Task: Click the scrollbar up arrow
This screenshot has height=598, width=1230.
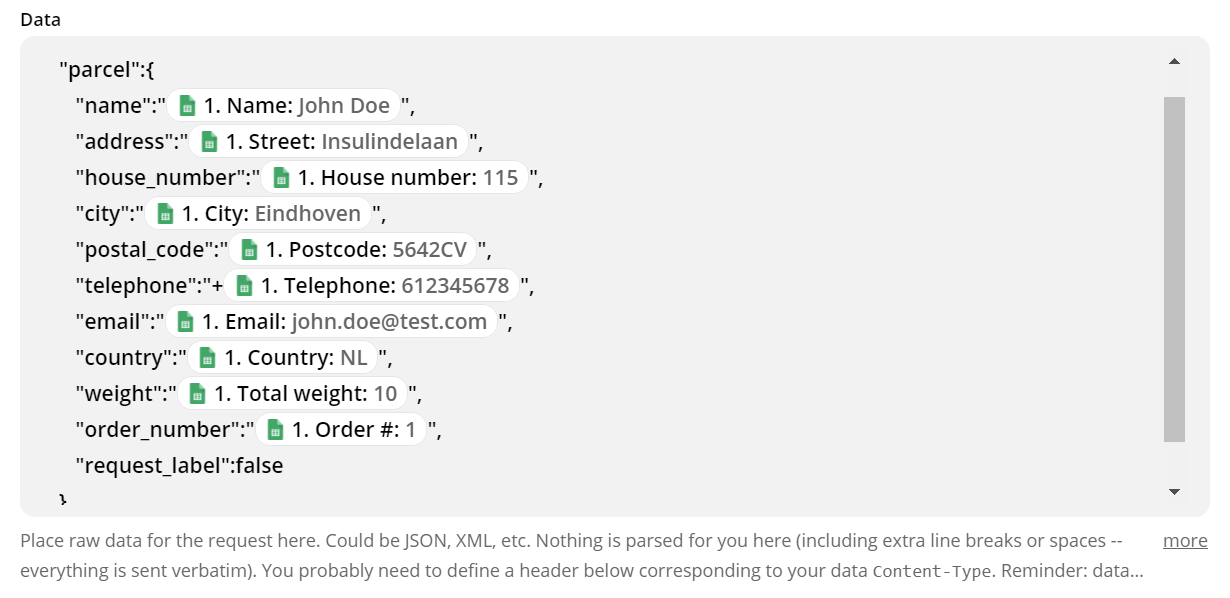Action: pos(1174,62)
